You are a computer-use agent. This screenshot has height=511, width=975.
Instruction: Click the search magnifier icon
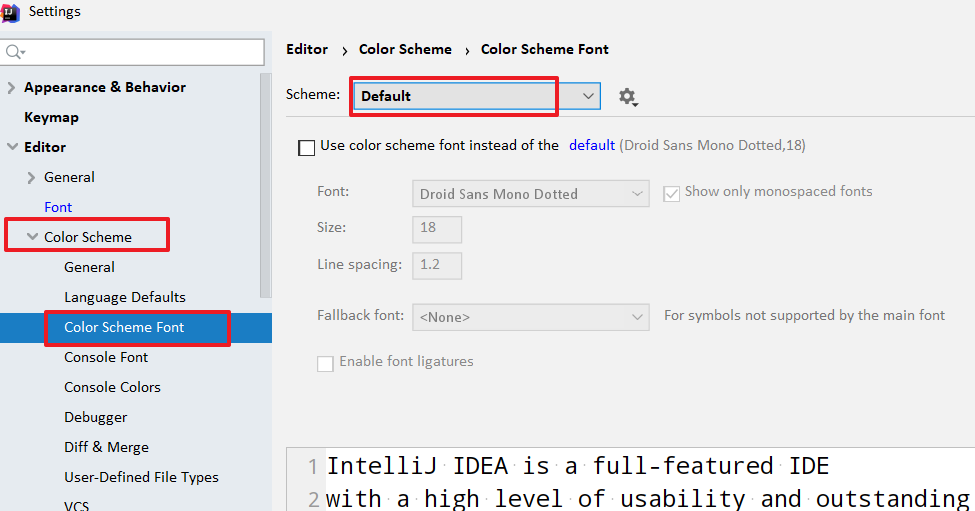click(x=14, y=51)
